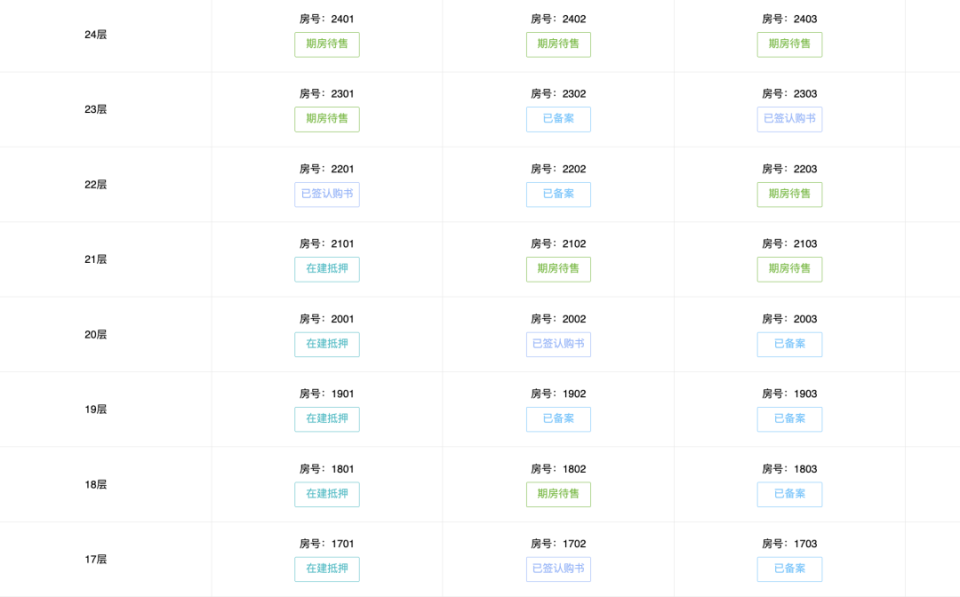Click the 期房待售 button for room 2403

pyautogui.click(x=790, y=45)
